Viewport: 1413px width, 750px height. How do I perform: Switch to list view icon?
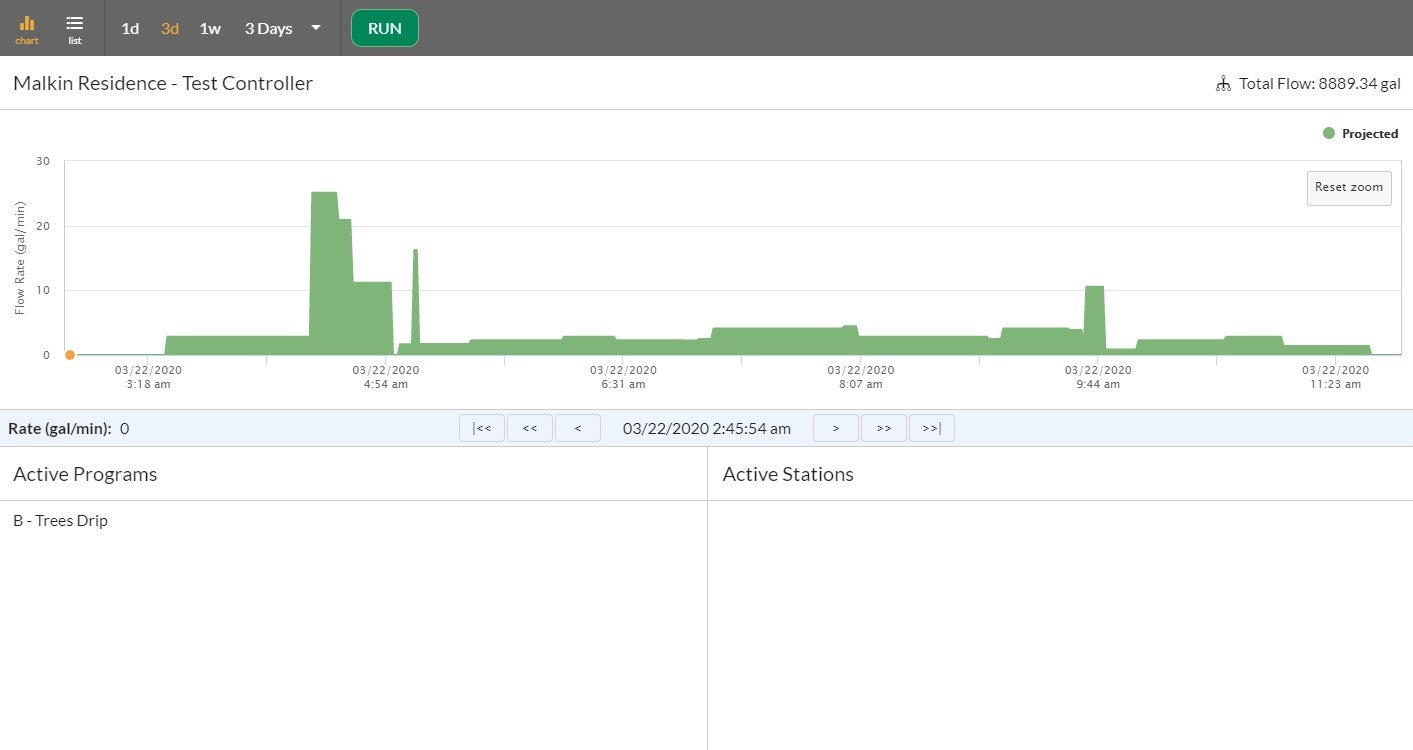click(75, 29)
